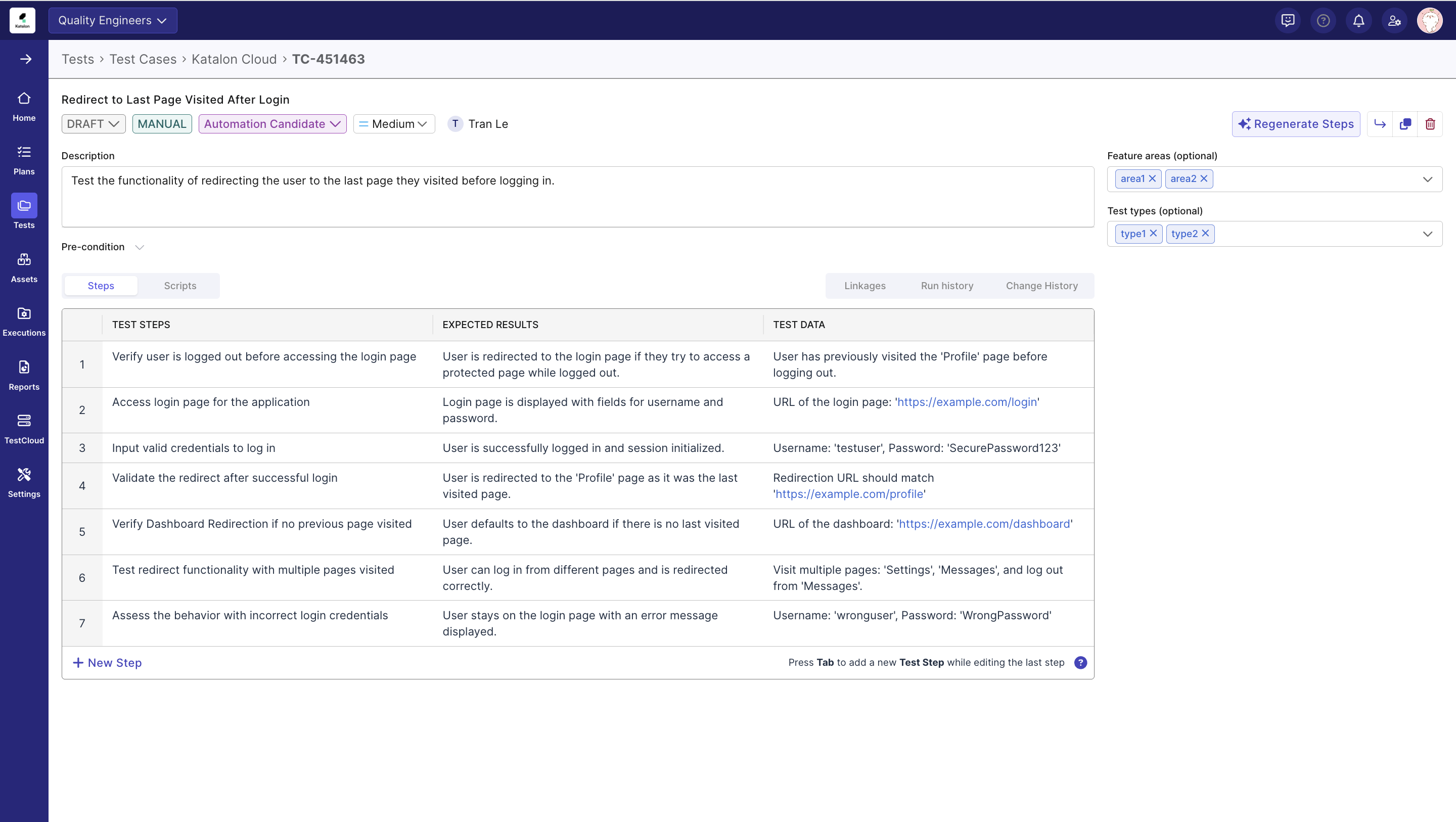Viewport: 1456px width, 822px height.
Task: Open the Automation Candidate dropdown
Action: tap(272, 124)
